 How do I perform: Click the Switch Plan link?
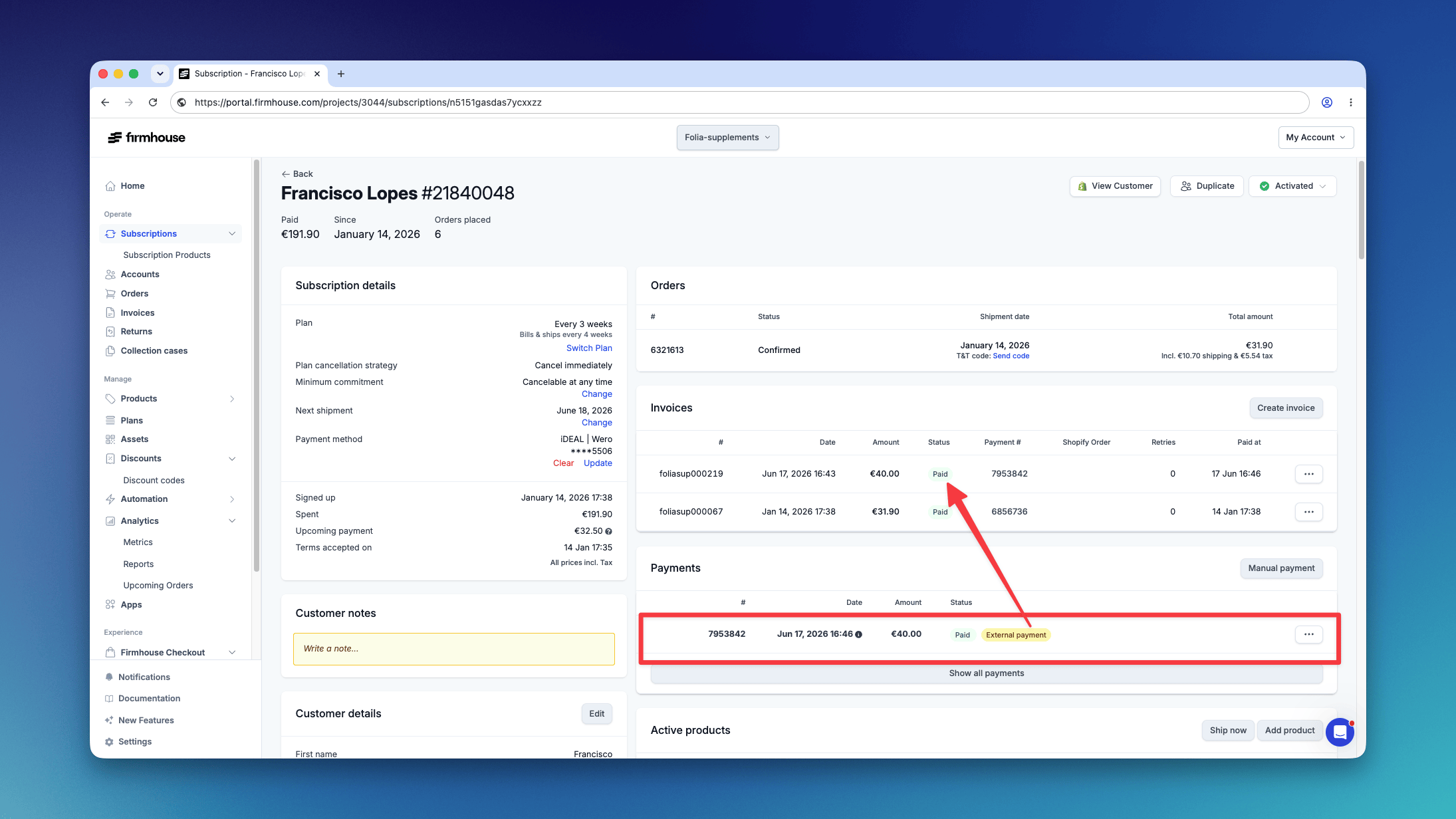pyautogui.click(x=589, y=348)
